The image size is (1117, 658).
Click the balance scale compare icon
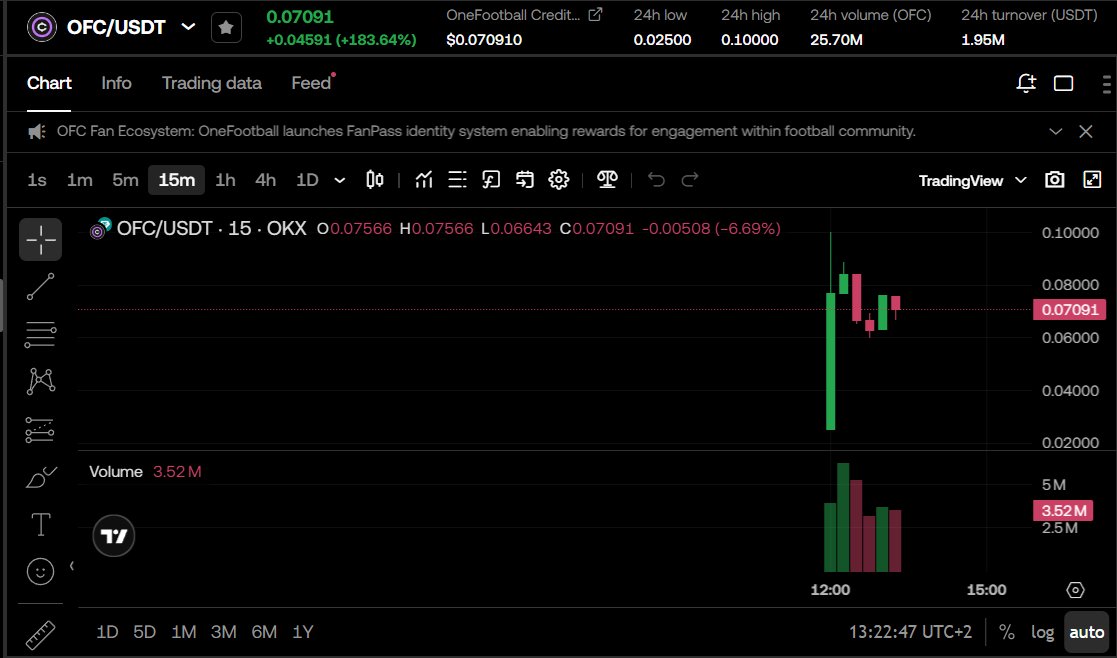[607, 180]
